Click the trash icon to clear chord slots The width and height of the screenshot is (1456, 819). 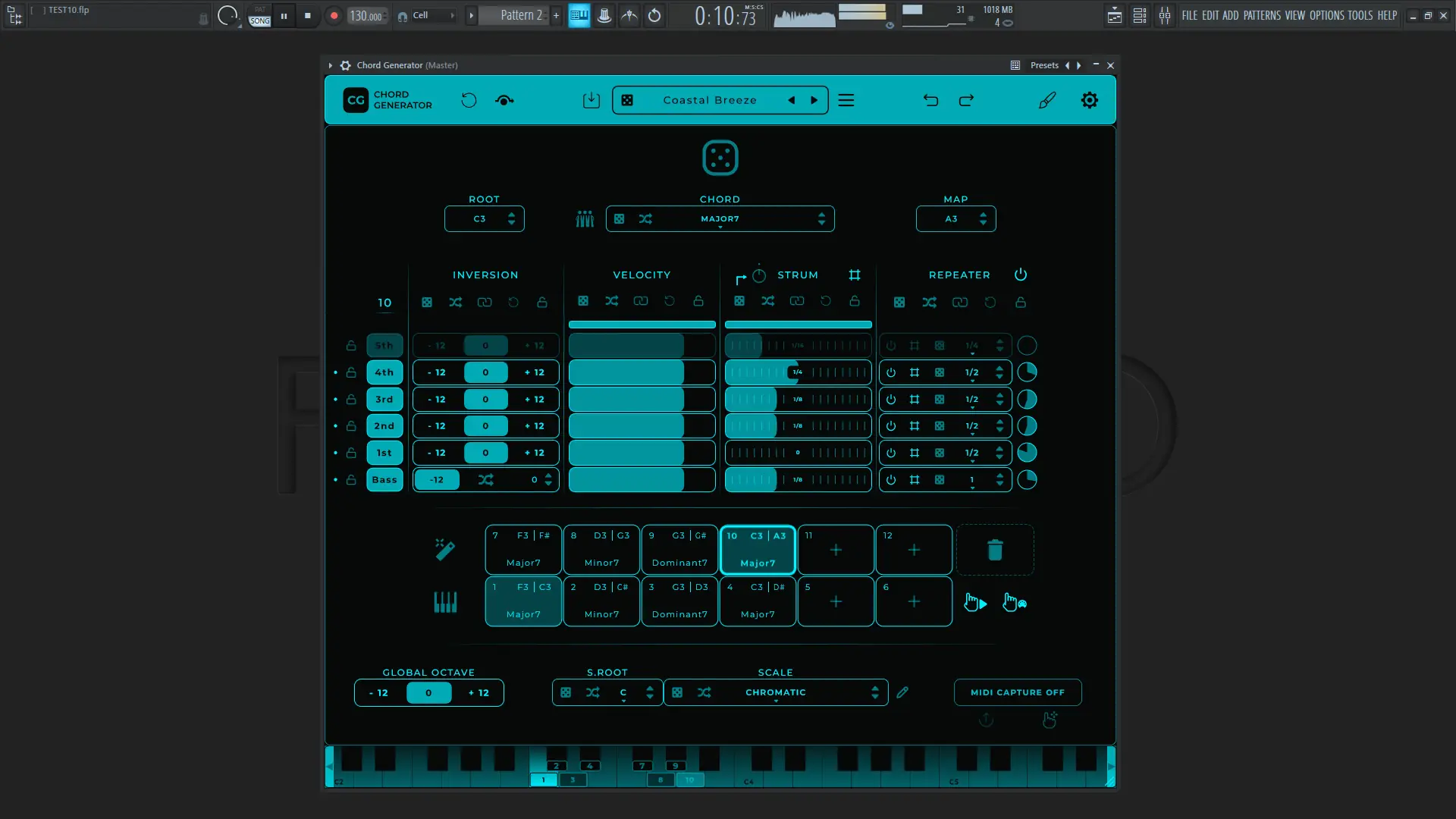click(994, 550)
